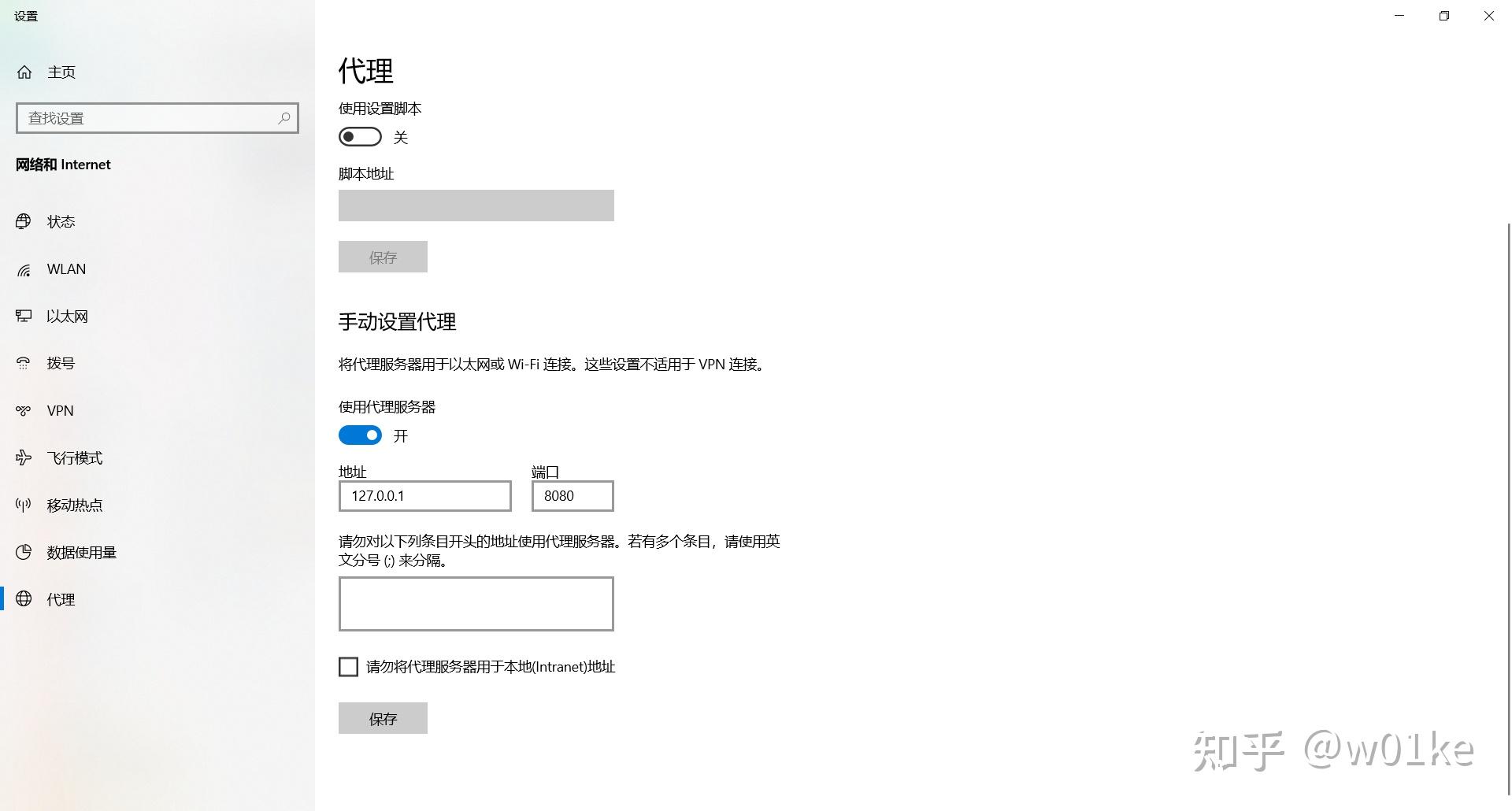Click the 网络和 Internet heading
1512x811 pixels.
(63, 165)
